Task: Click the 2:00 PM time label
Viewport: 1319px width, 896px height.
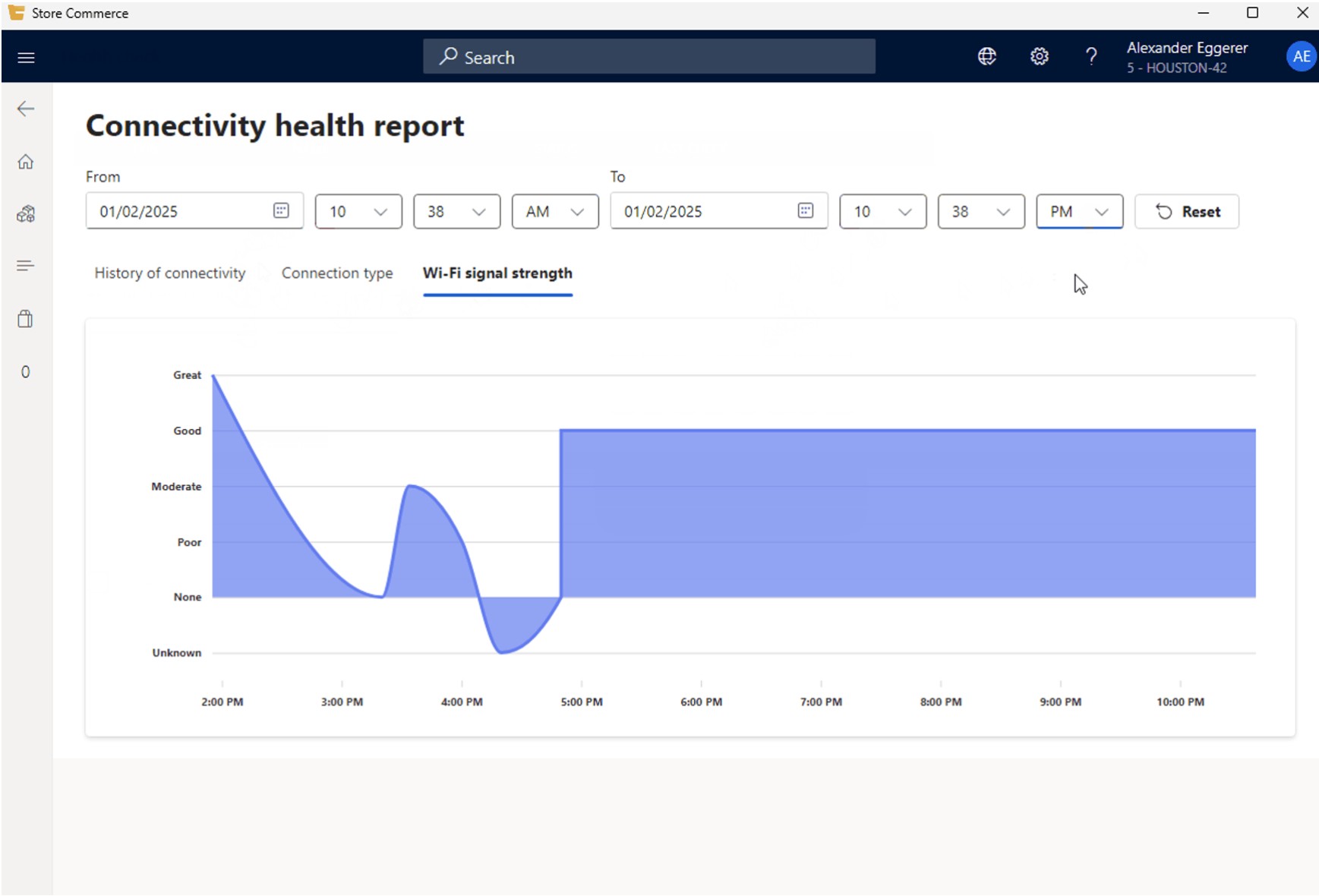Action: click(x=222, y=702)
